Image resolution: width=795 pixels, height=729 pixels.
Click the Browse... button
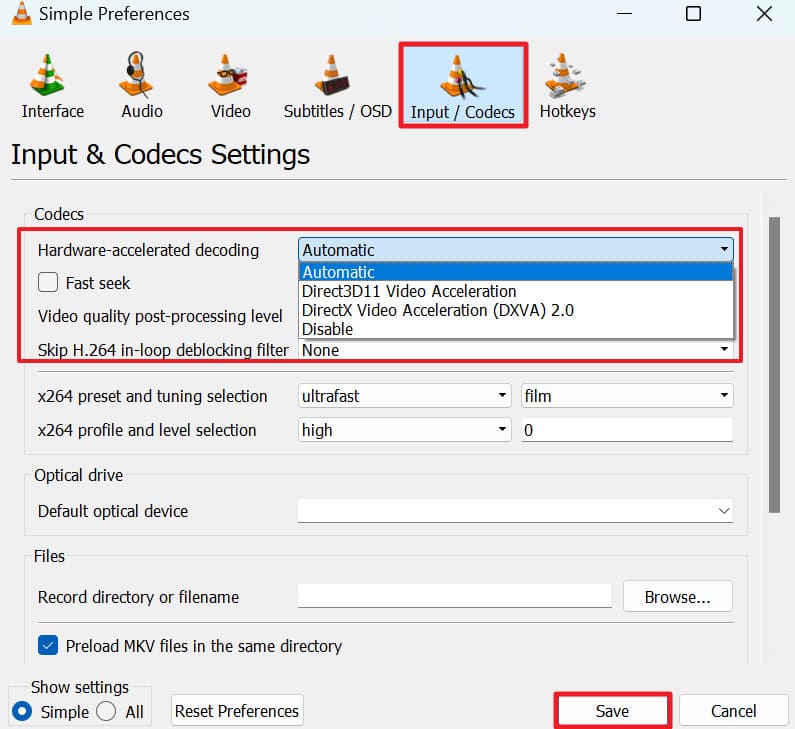tap(677, 597)
